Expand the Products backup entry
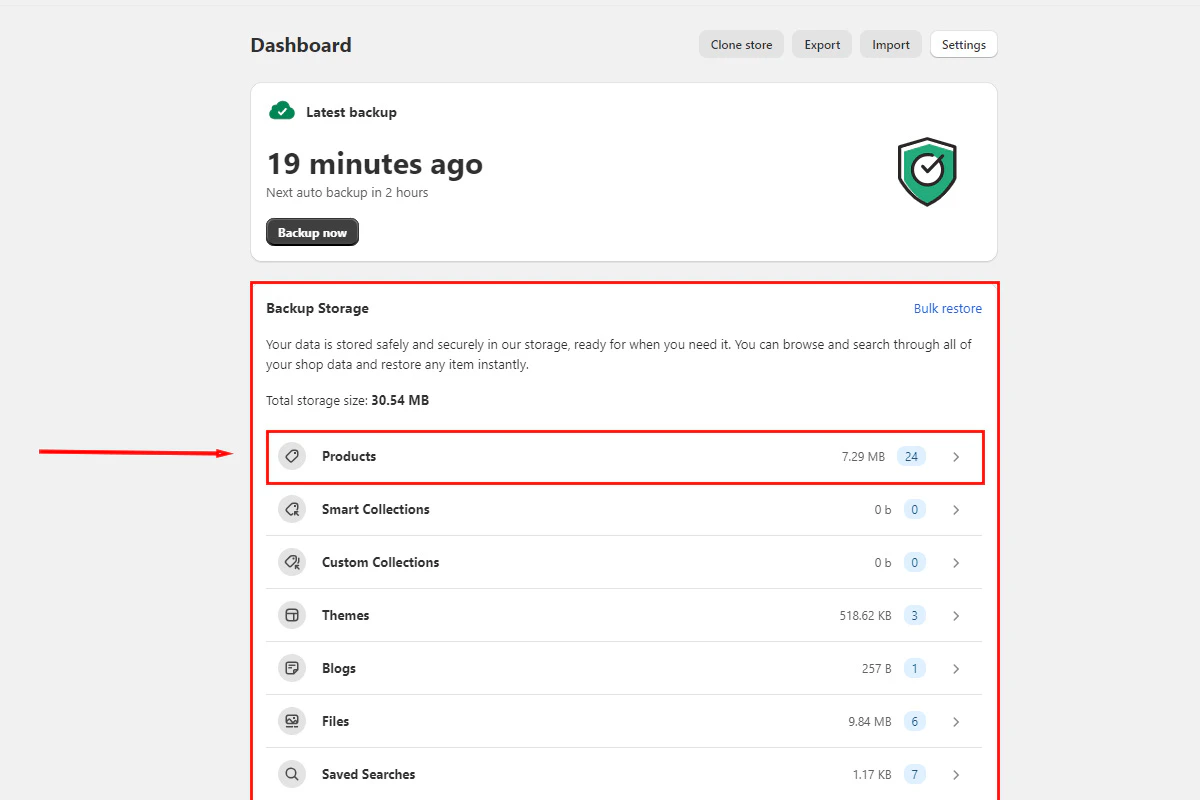The image size is (1200, 800). pyautogui.click(x=955, y=456)
